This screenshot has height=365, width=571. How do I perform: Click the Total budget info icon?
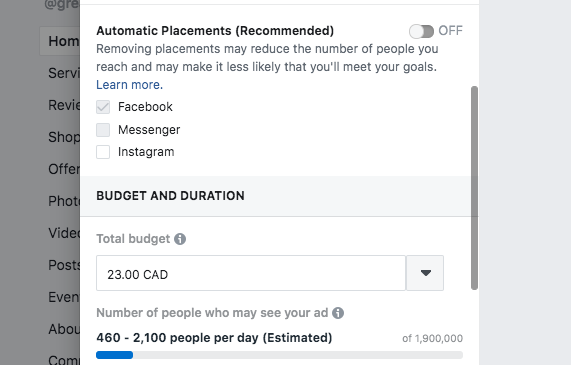[180, 239]
